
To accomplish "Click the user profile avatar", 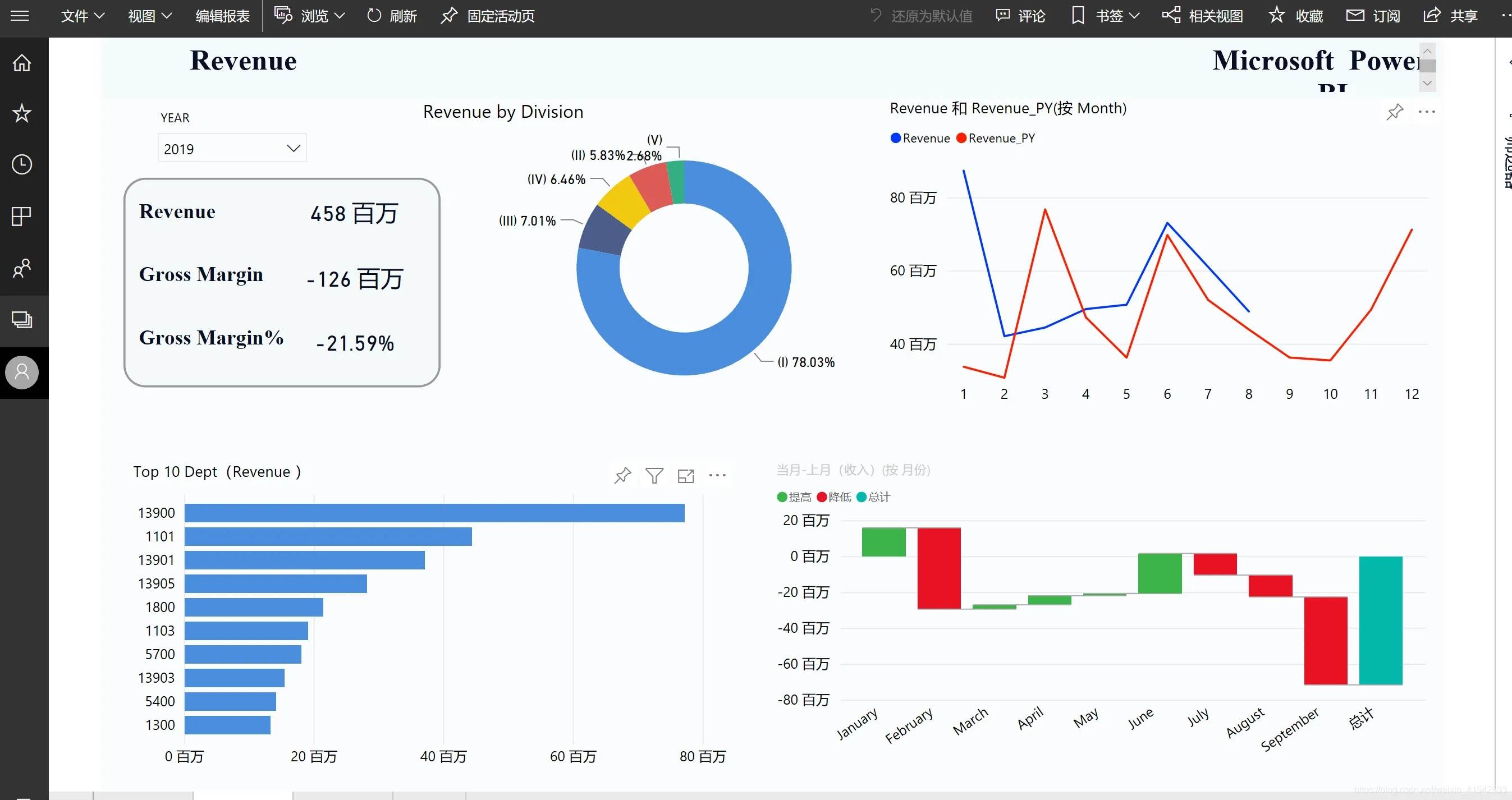I will pyautogui.click(x=22, y=372).
